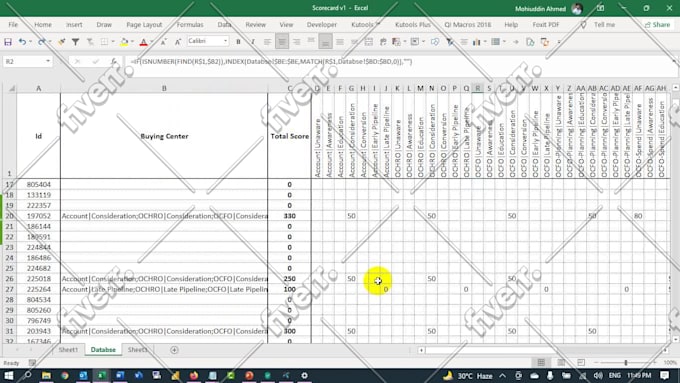Viewport: 680px width, 383px height.
Task: Click the font color A icon
Action: coord(144,42)
